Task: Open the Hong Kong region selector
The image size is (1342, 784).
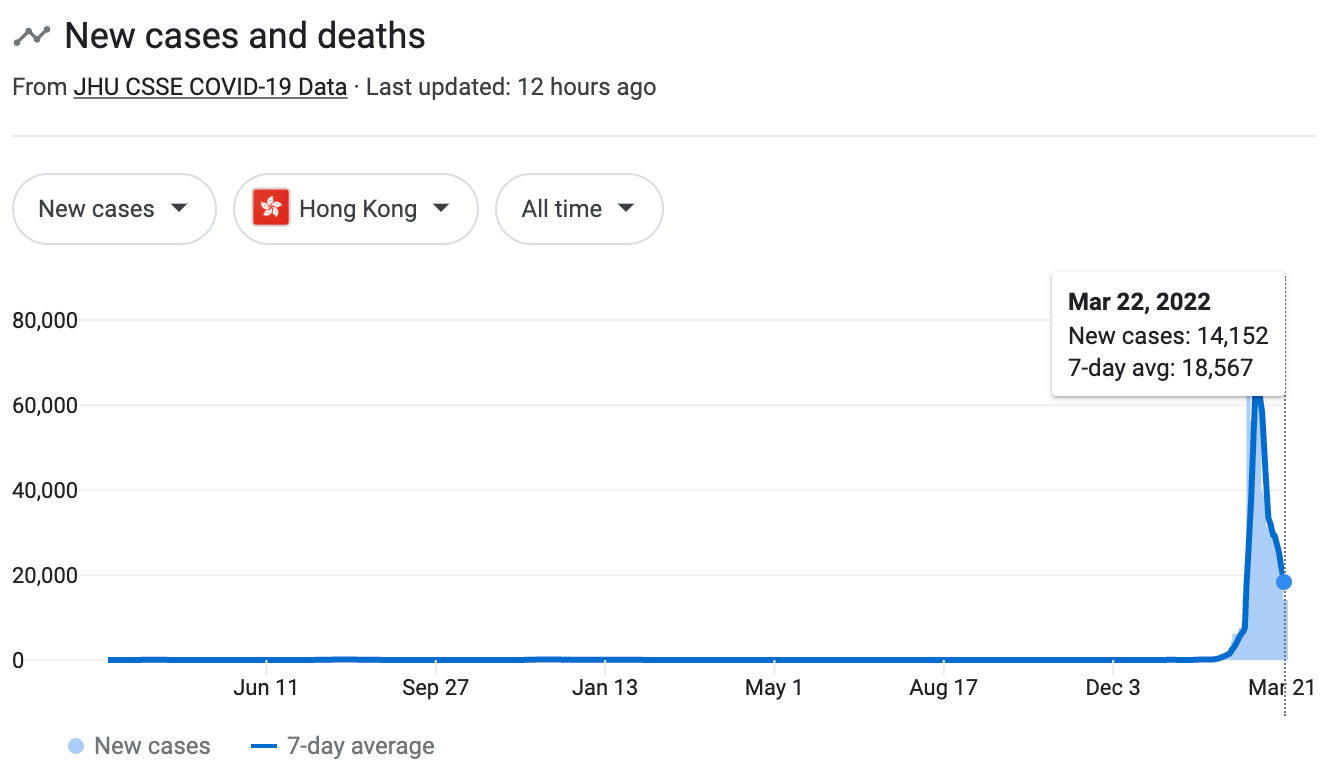Action: point(356,209)
